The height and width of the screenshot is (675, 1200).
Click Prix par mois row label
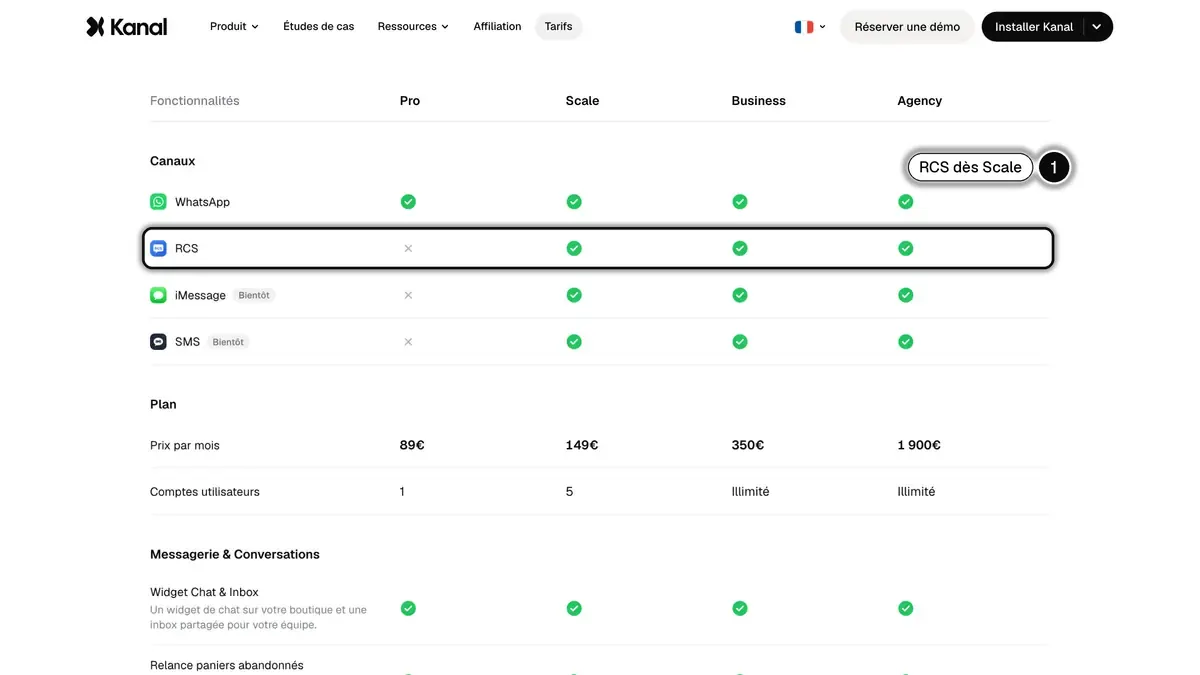185,445
